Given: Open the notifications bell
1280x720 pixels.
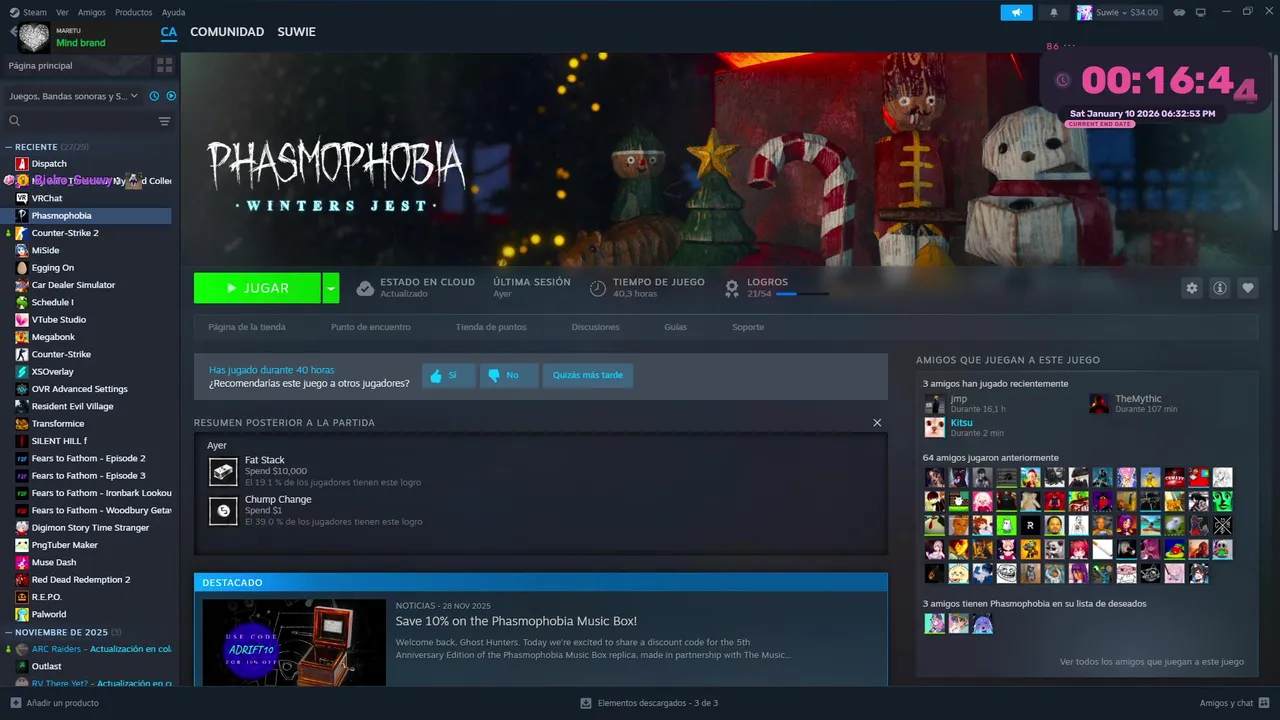Looking at the screenshot, I should click(1053, 12).
